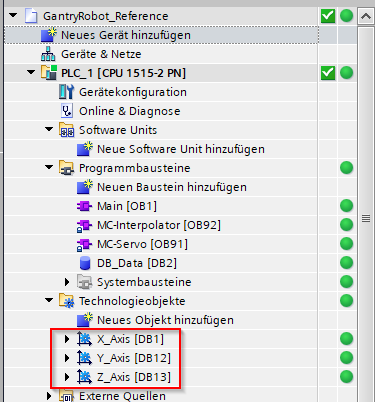Open the 'Online & Diagnose' entry

(130, 111)
